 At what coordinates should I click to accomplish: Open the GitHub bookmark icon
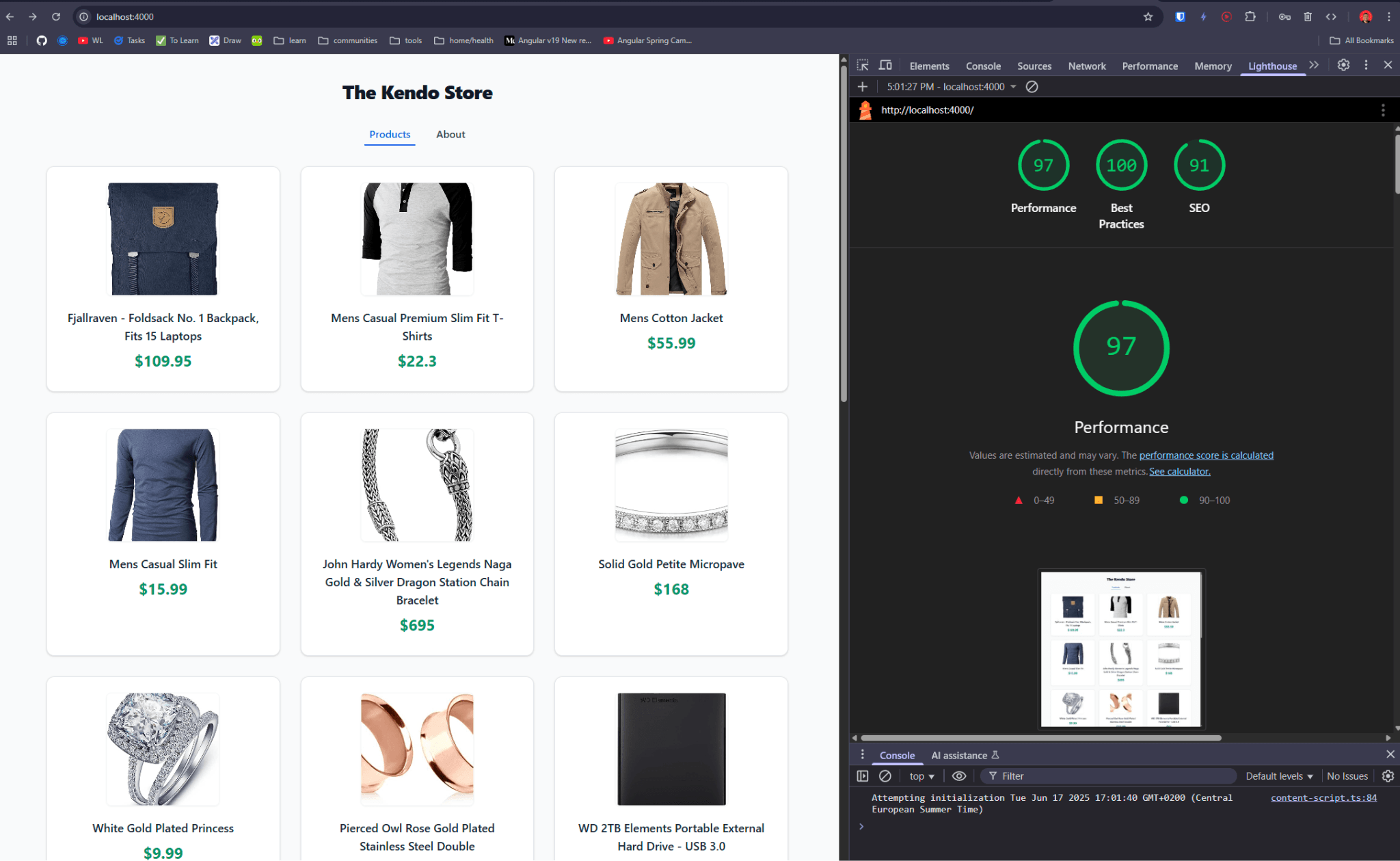click(42, 40)
